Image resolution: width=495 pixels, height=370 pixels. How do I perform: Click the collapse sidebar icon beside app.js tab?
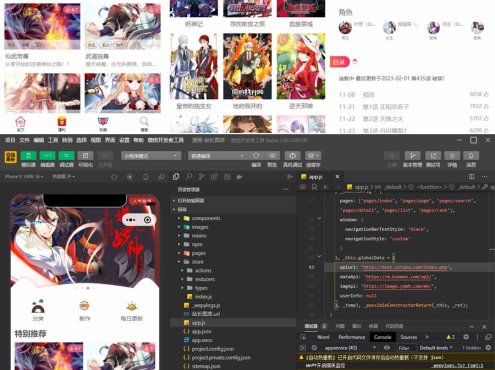pos(290,177)
